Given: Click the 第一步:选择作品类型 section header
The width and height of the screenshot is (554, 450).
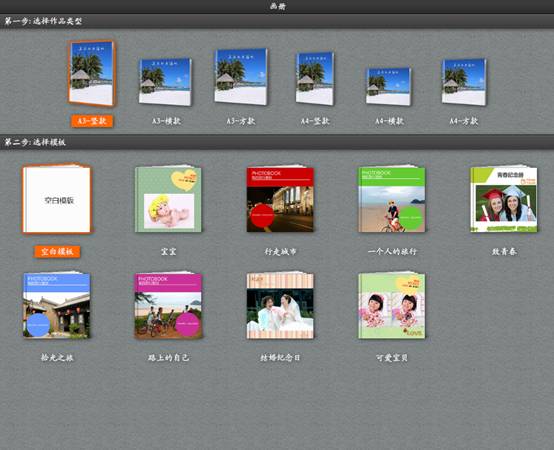Looking at the screenshot, I should [x=277, y=21].
